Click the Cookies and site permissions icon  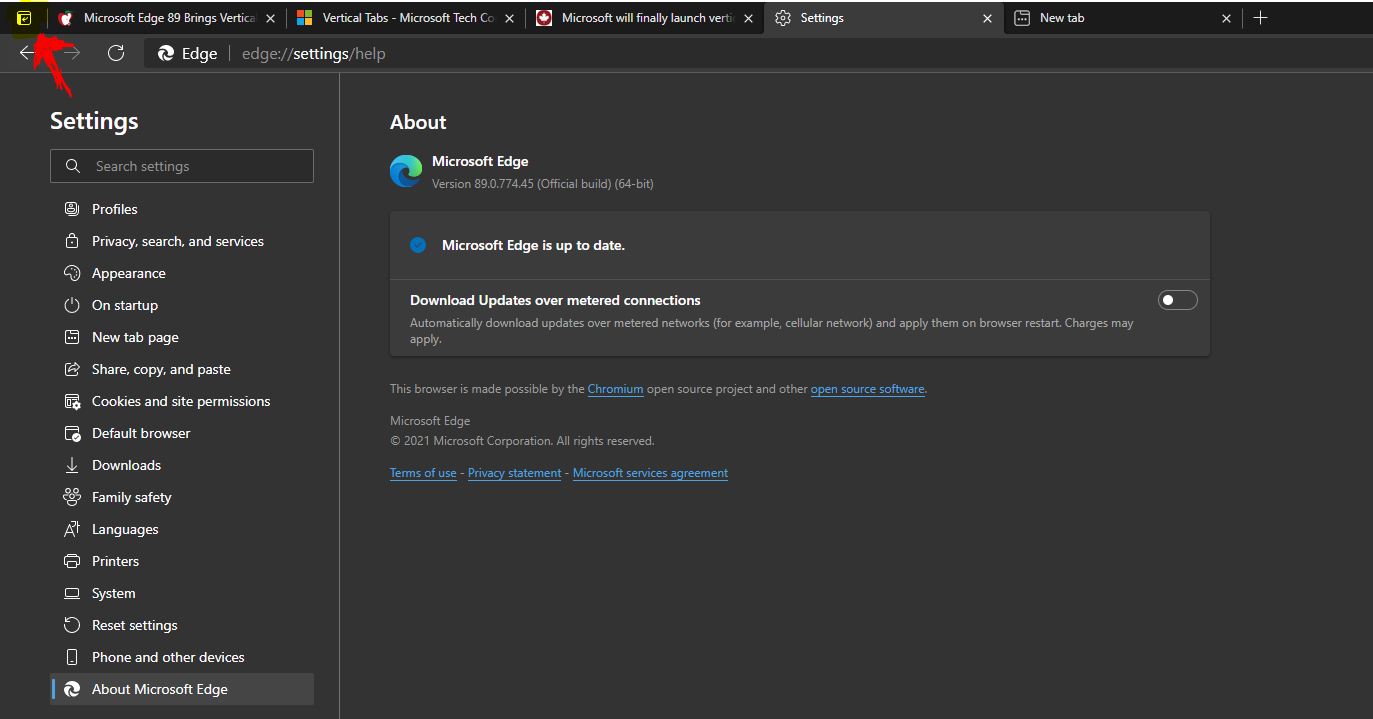point(72,401)
